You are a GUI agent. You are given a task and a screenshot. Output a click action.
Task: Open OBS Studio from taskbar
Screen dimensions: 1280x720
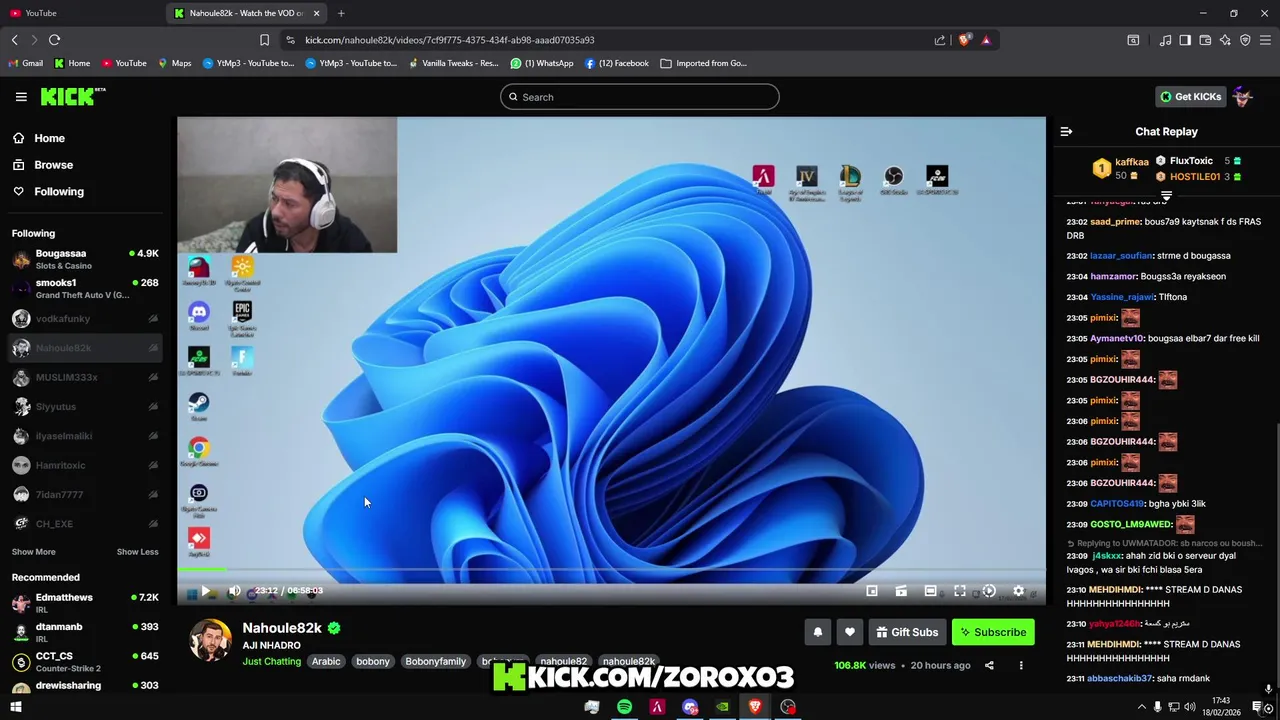(x=788, y=707)
